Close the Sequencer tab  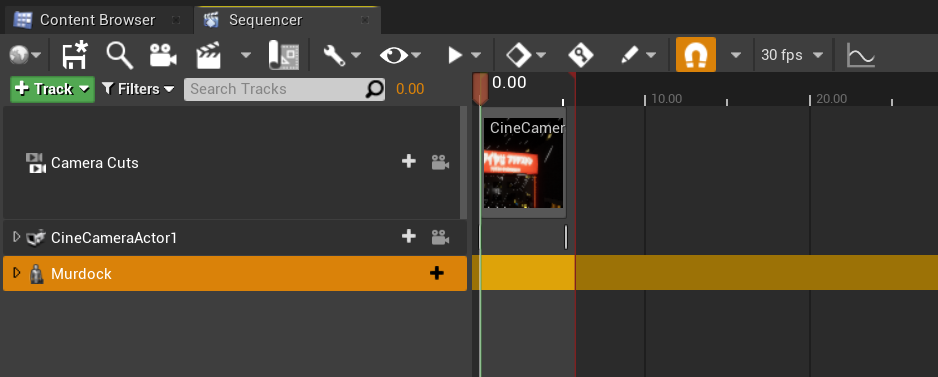[x=364, y=20]
